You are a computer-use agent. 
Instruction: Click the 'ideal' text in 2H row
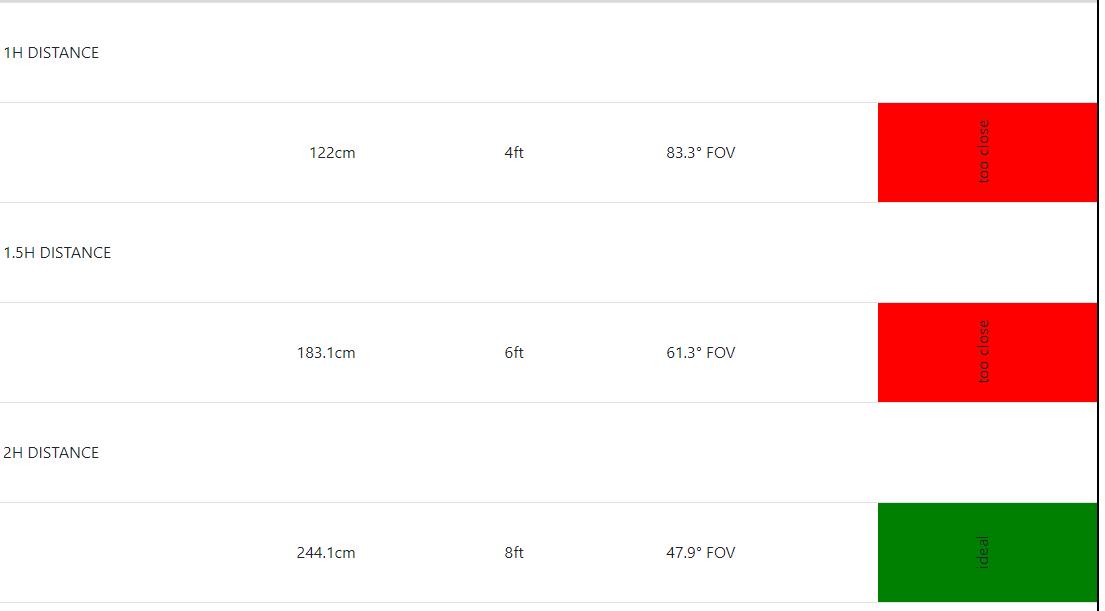(984, 552)
